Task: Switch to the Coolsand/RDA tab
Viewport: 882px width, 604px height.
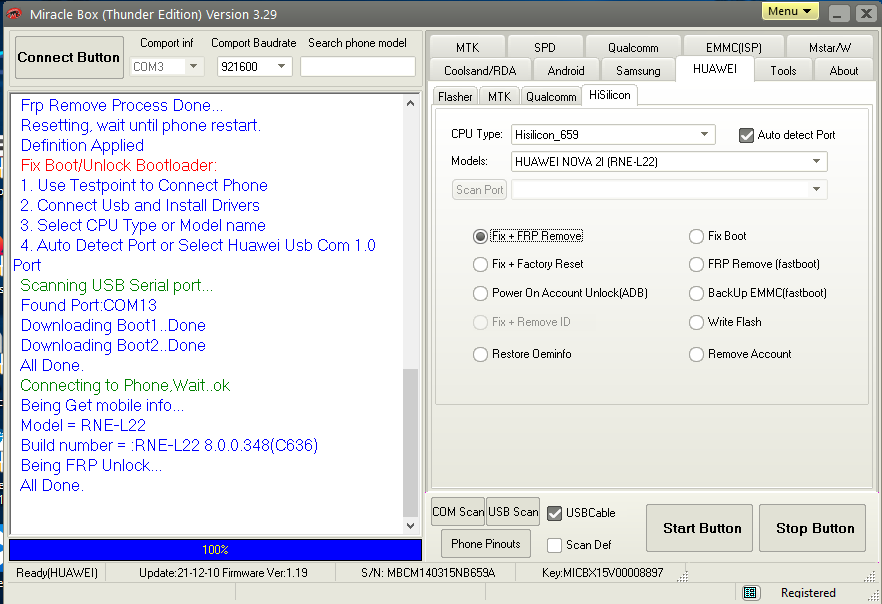Action: coord(480,71)
